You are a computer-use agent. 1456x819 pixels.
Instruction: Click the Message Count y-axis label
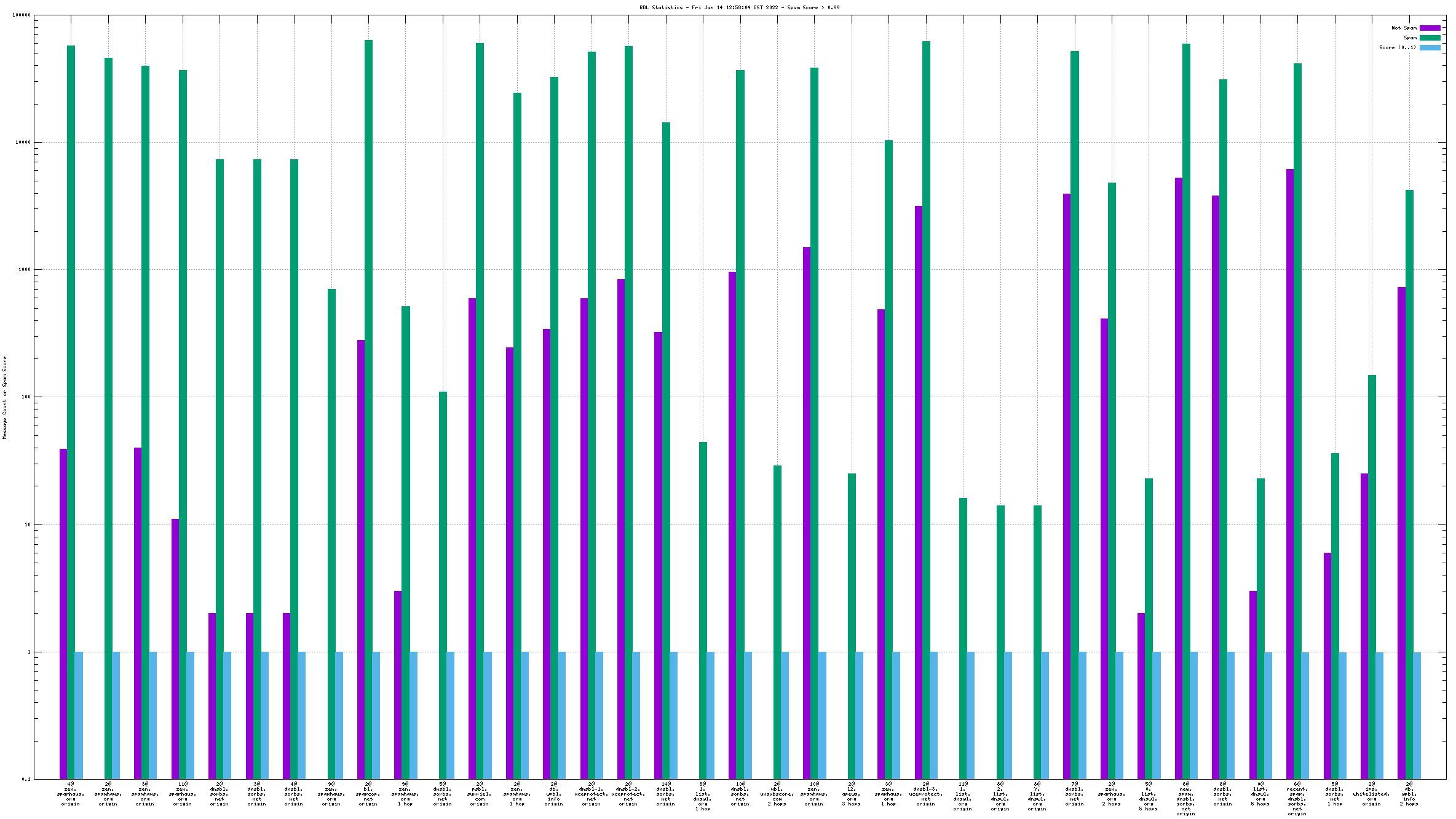[x=5, y=397]
